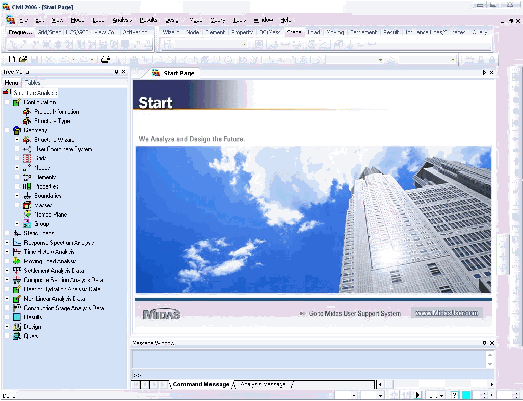Click the Named Plane tree icon
The image size is (523, 401).
pyautogui.click(x=27, y=215)
